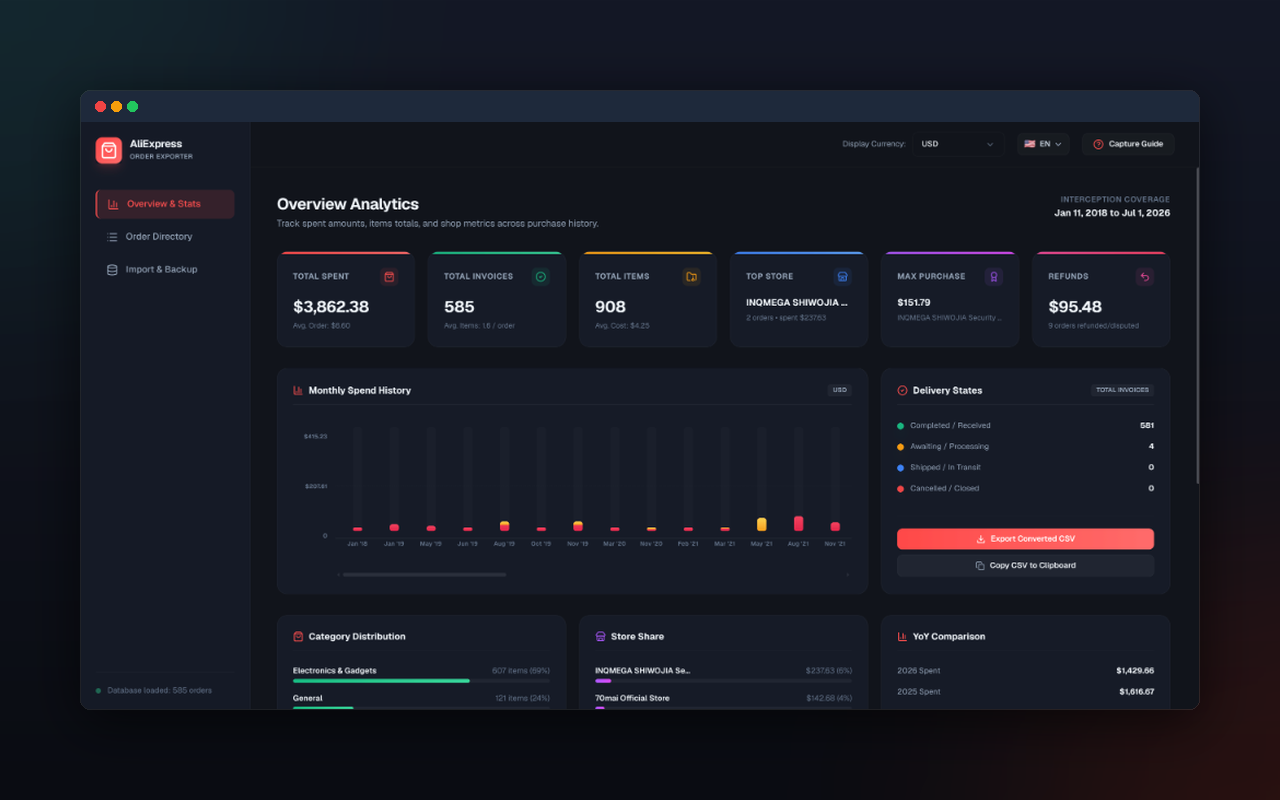Click the INQMEGA SHIWOJIA store share bar
This screenshot has width=1280, height=800.
(x=723, y=681)
